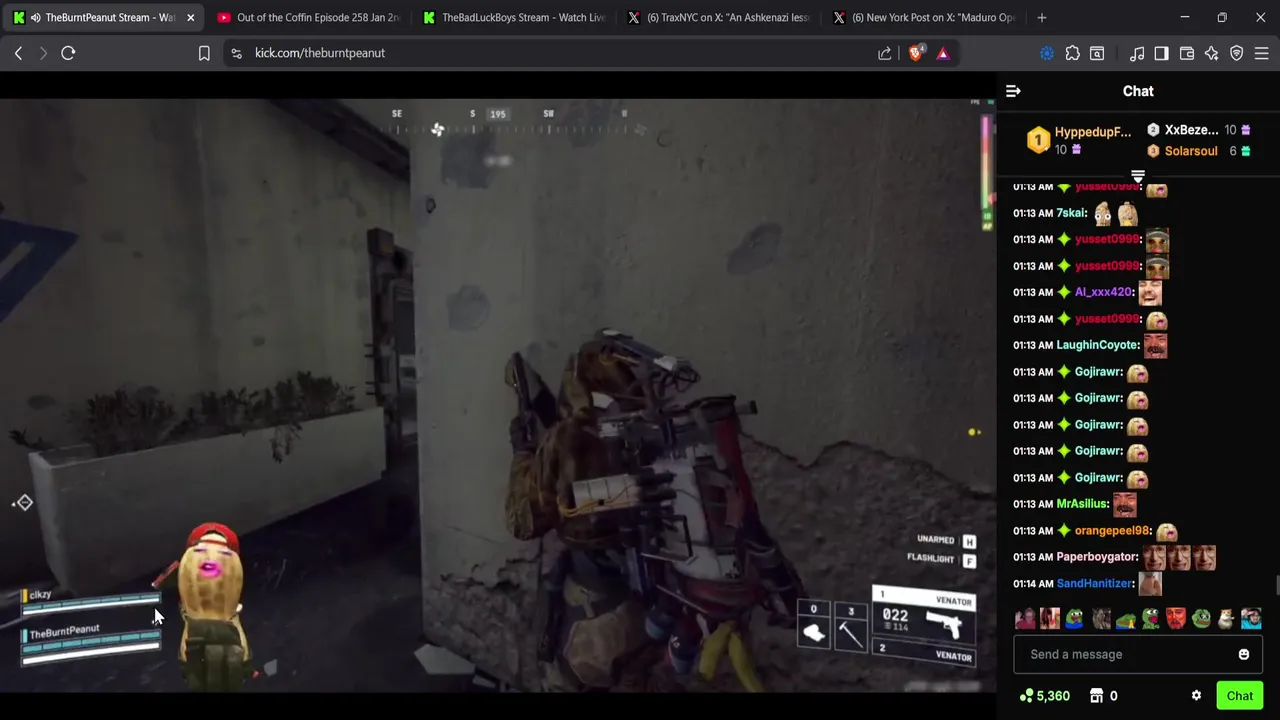This screenshot has width=1280, height=720.
Task: Select Solarsoul third-place gifter
Action: click(x=1198, y=151)
